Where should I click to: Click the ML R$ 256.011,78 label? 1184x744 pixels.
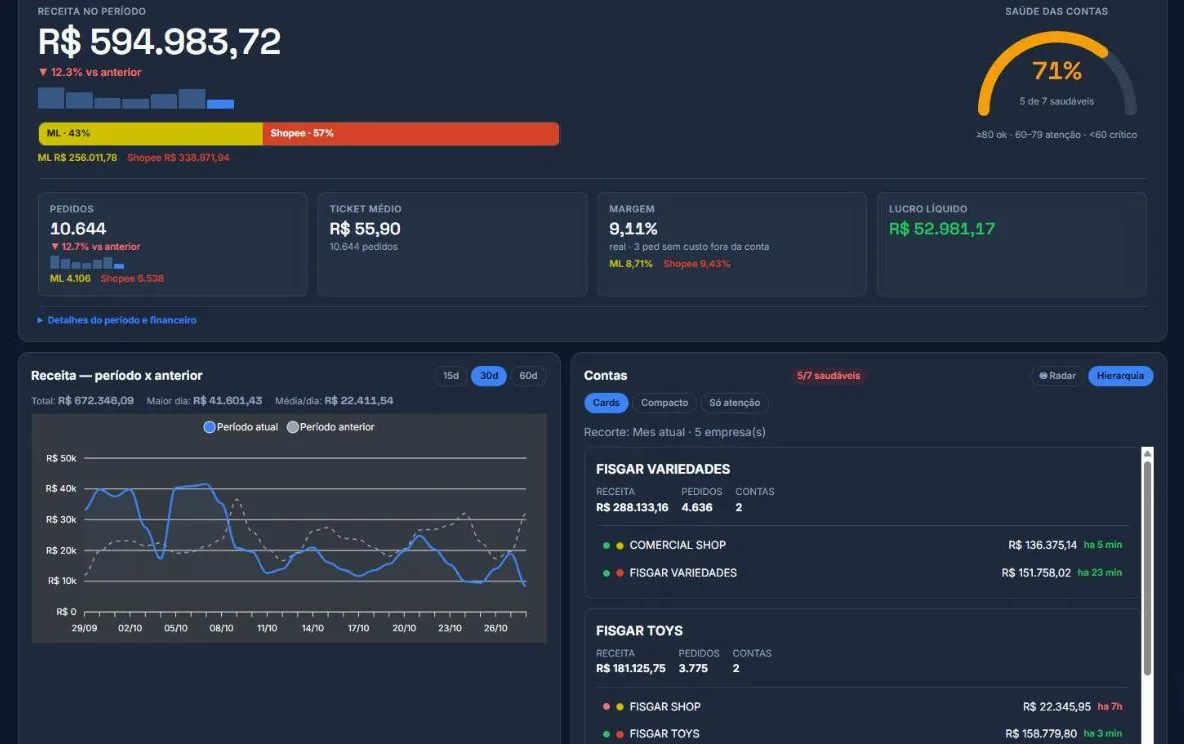[78, 157]
